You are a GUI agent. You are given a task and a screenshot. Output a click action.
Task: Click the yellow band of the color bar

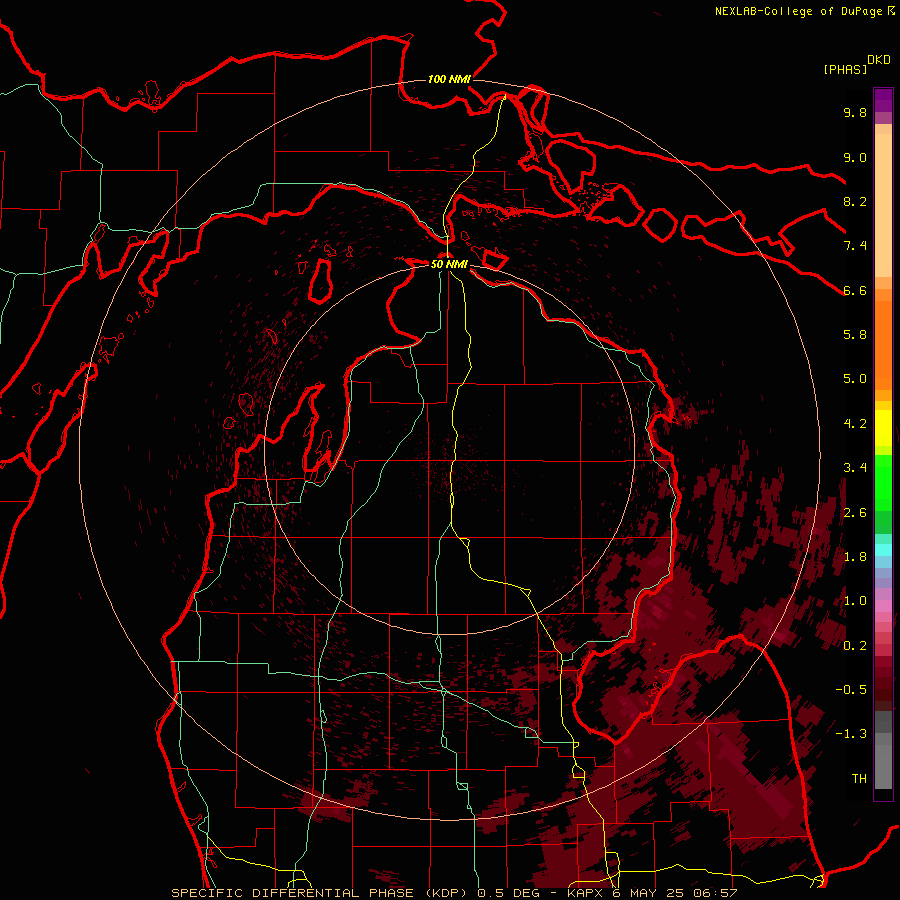click(883, 428)
